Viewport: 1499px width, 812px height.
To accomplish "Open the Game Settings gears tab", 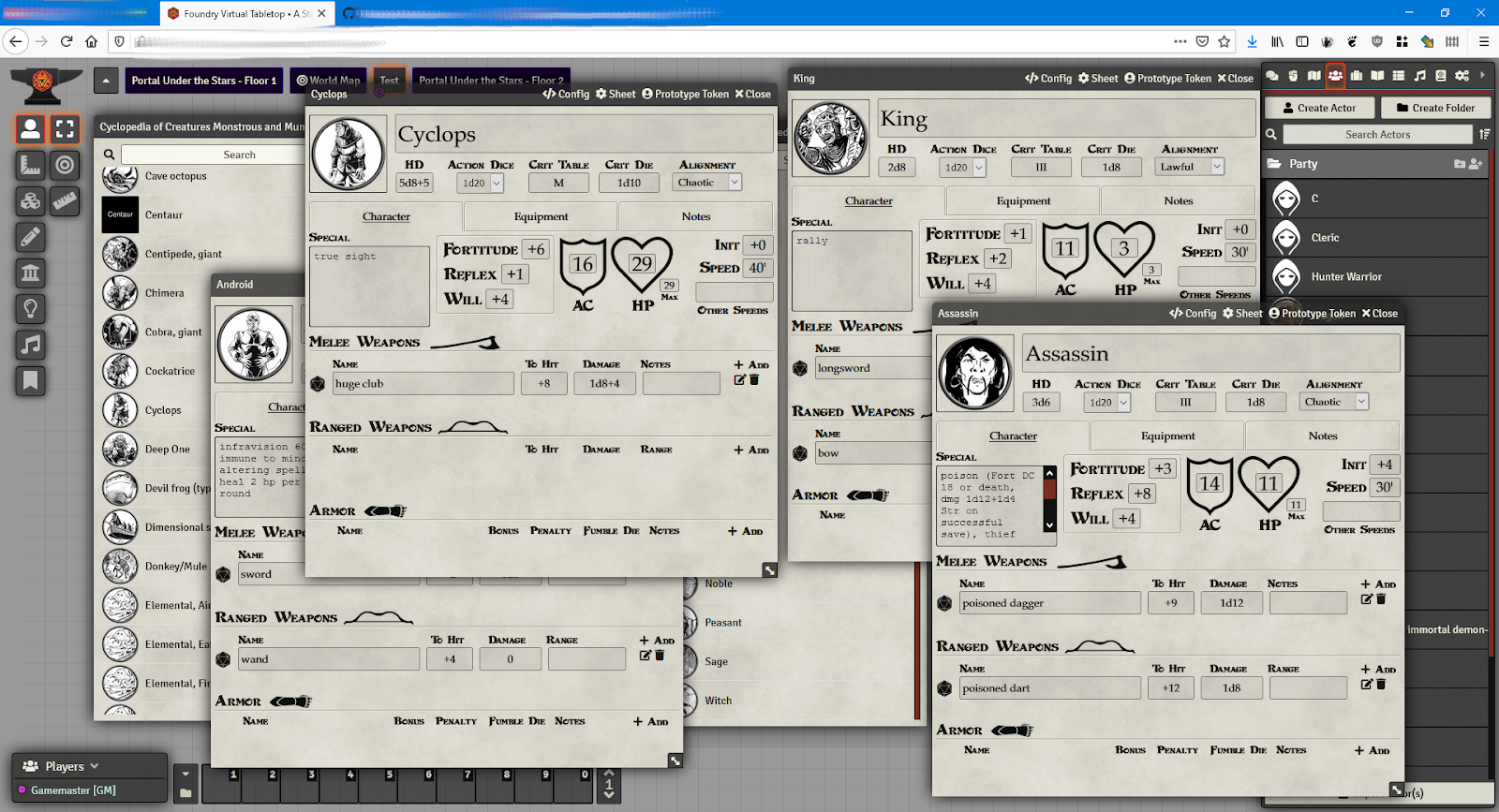I will [x=1462, y=76].
